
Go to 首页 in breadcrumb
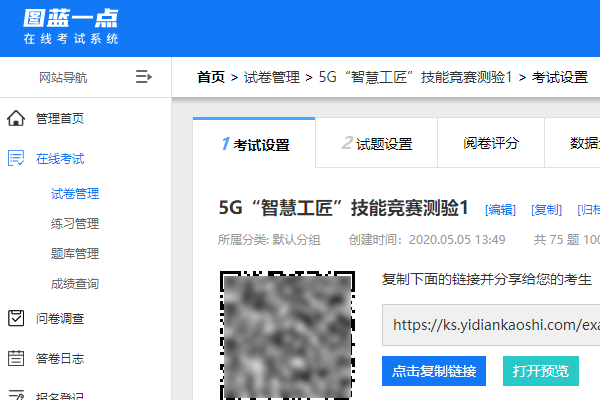point(211,77)
